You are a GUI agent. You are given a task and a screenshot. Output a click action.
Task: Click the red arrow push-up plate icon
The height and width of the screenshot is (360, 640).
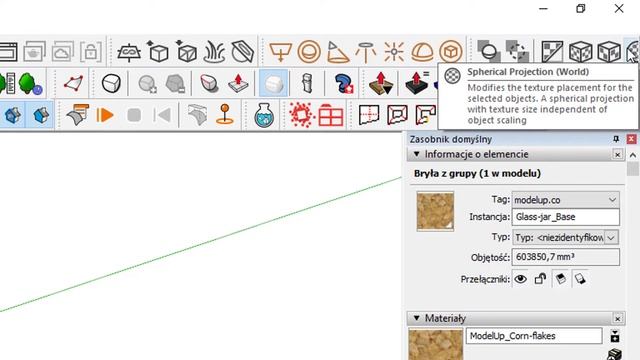[238, 84]
